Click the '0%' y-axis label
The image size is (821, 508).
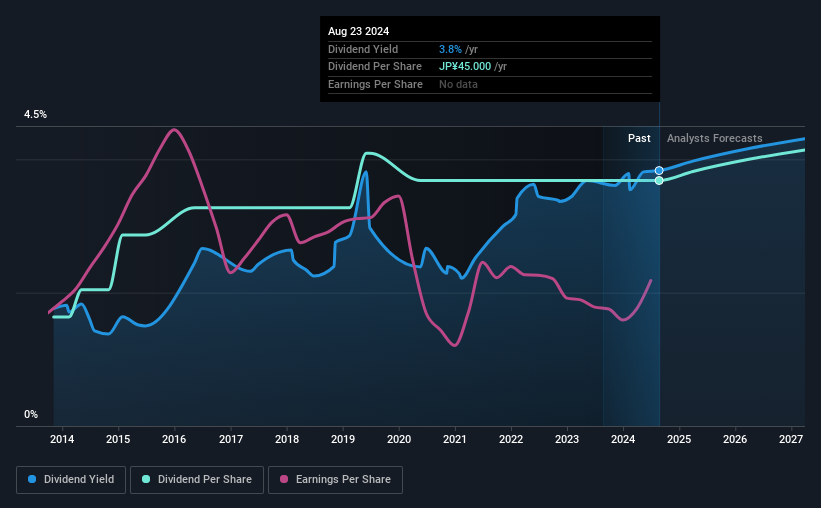31,414
